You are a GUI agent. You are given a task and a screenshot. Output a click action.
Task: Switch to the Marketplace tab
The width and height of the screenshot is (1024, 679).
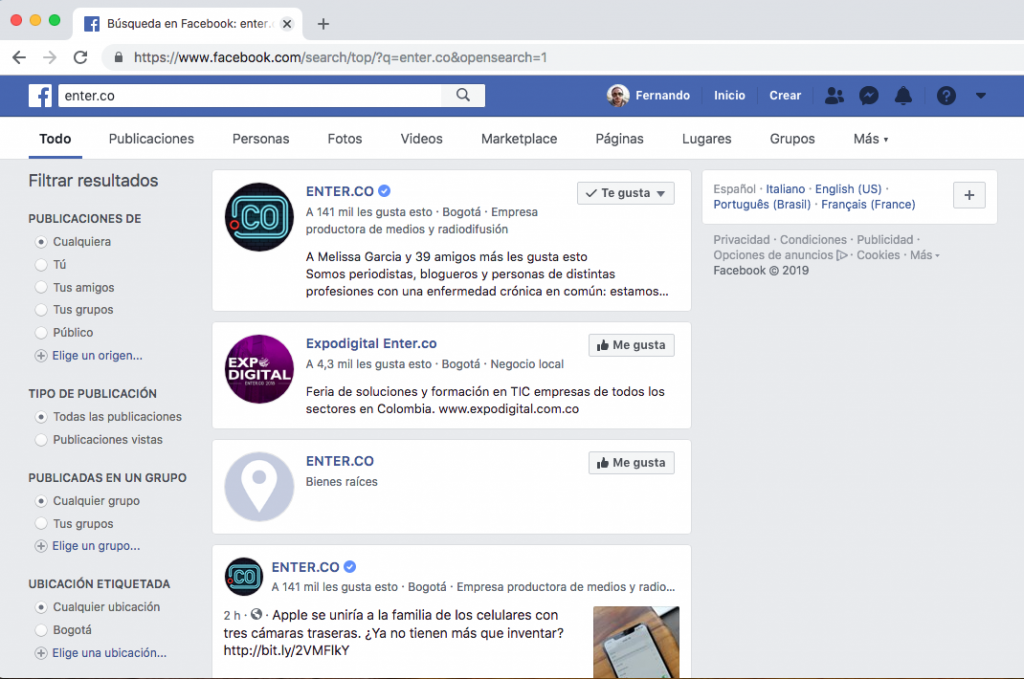coord(519,139)
